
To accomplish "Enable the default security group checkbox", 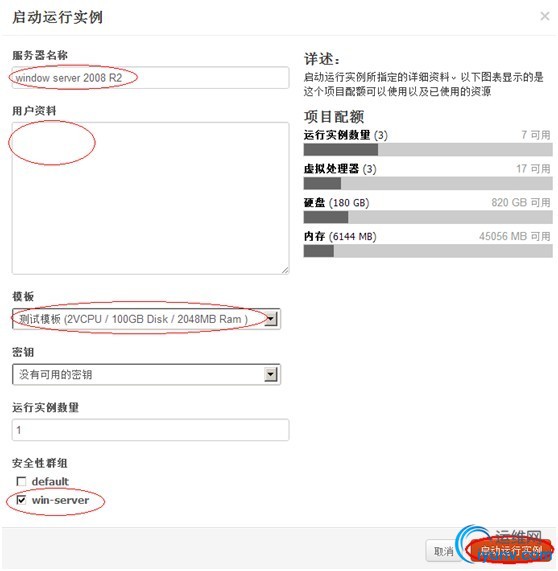I will 21,481.
